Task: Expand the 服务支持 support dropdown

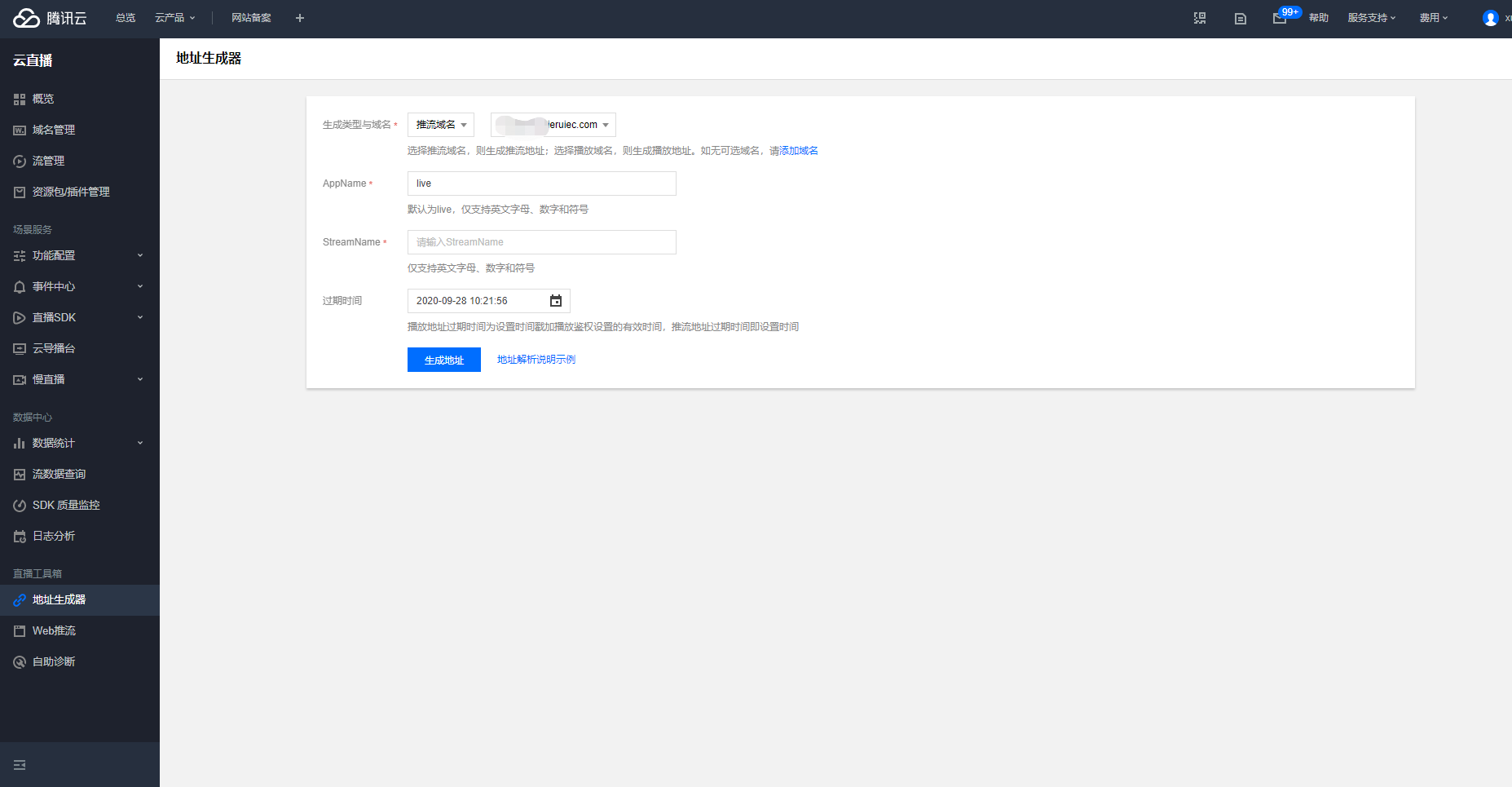Action: coord(1371,18)
